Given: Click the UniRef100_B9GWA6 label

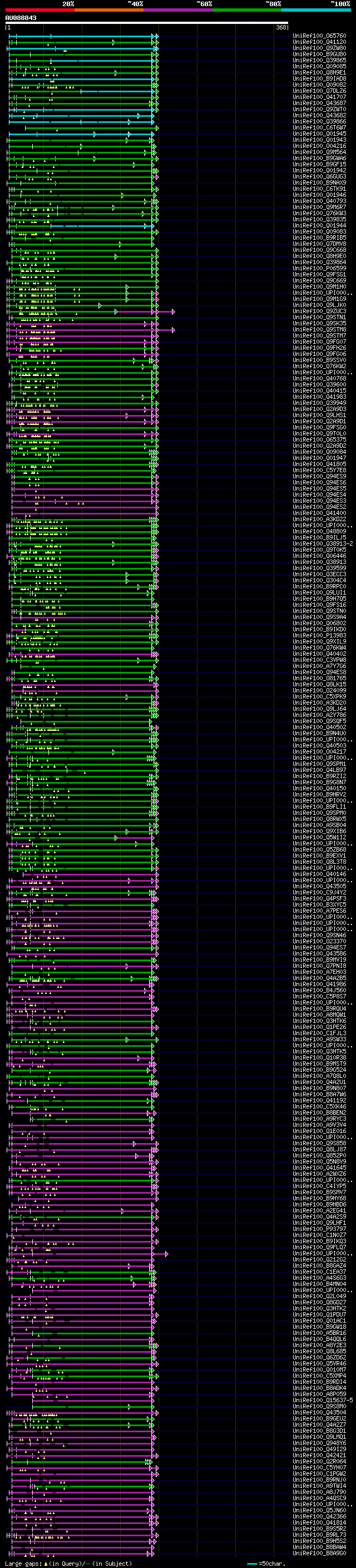Looking at the screenshot, I should coord(319,159).
